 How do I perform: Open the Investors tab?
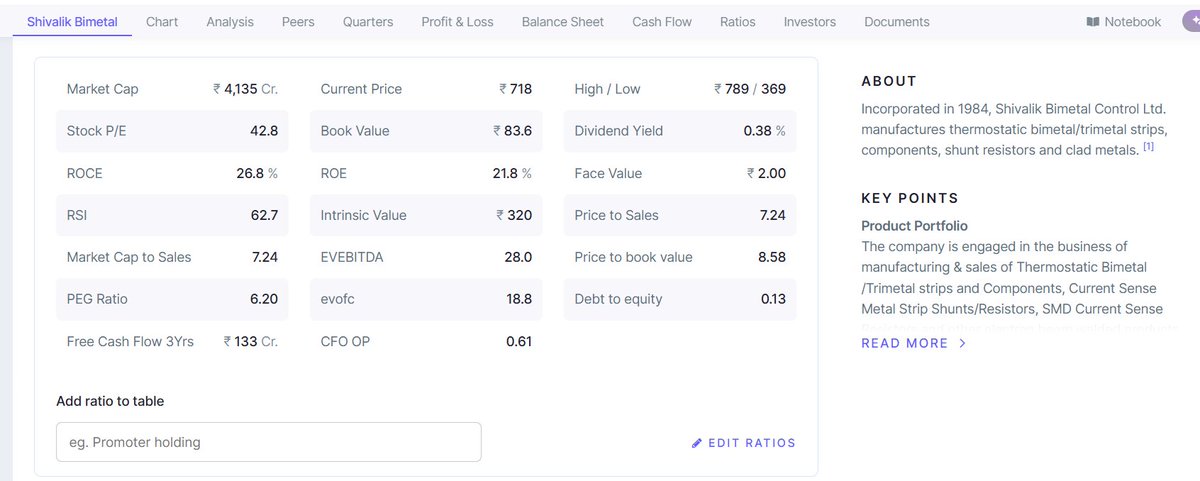(810, 22)
